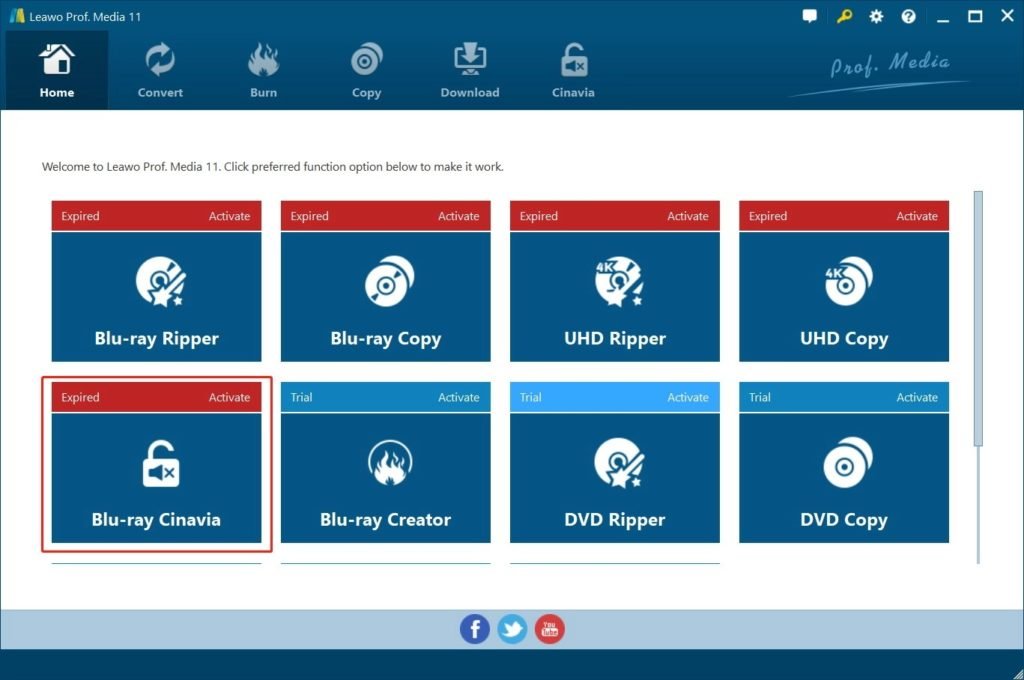Click the Blu-ray Cinavia unlock icon
The width and height of the screenshot is (1024, 680).
click(x=161, y=463)
